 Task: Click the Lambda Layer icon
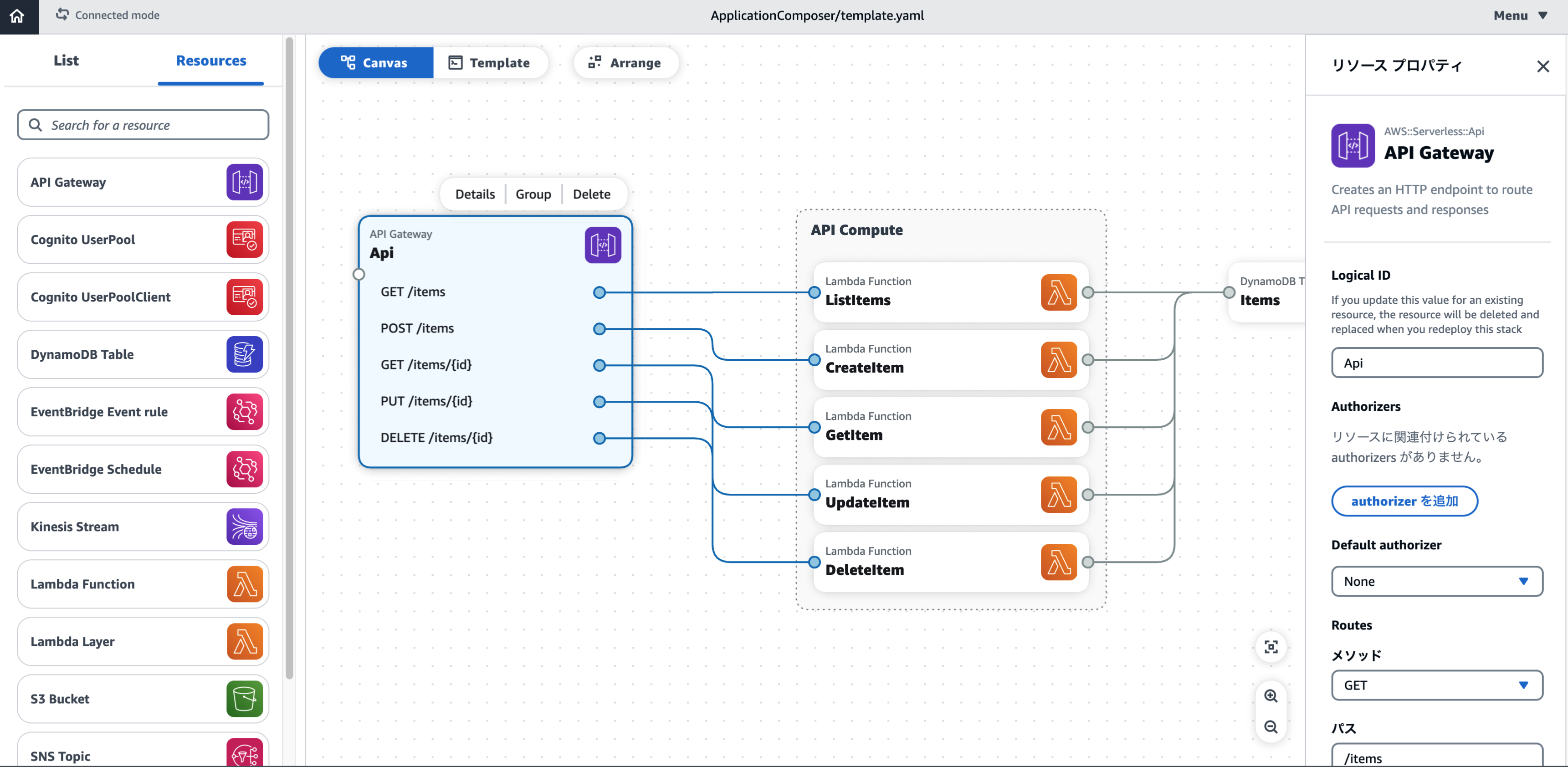pos(244,642)
